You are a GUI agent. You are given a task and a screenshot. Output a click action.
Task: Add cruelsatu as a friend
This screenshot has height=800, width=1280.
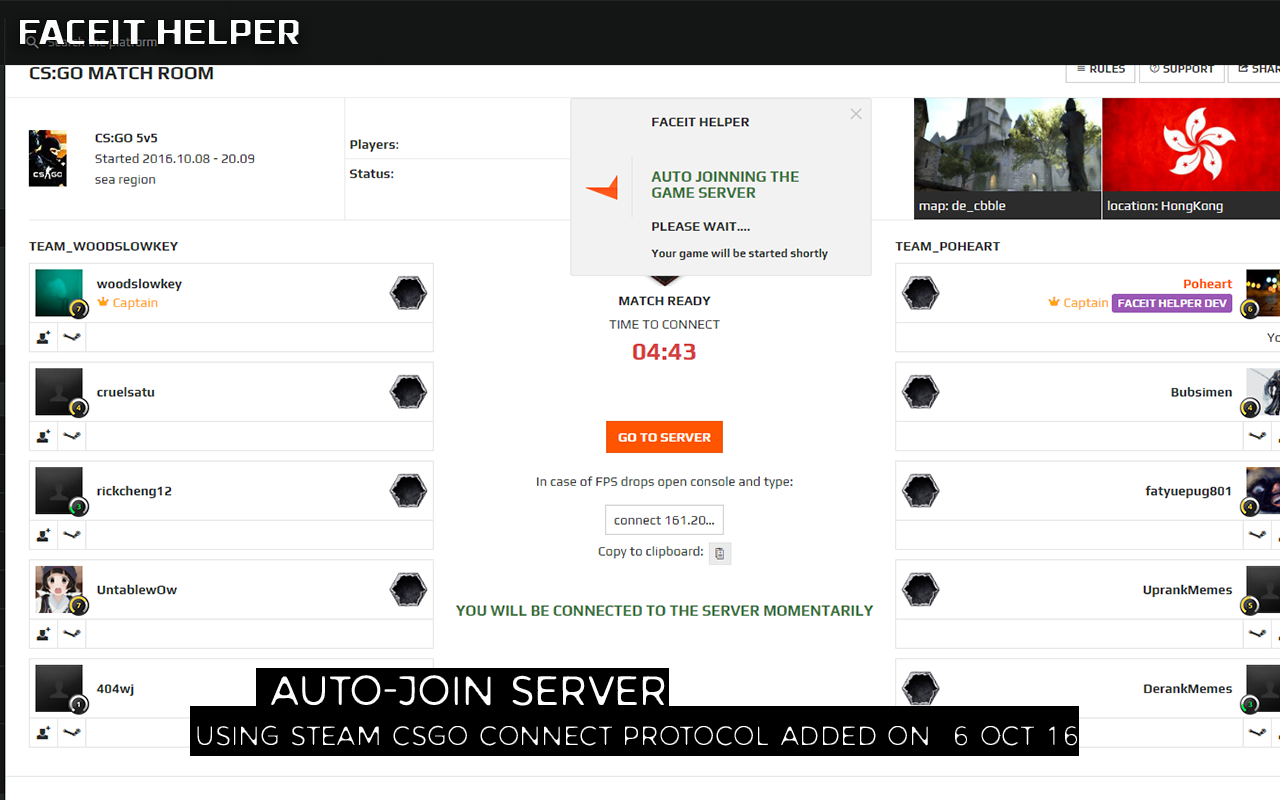pos(44,436)
